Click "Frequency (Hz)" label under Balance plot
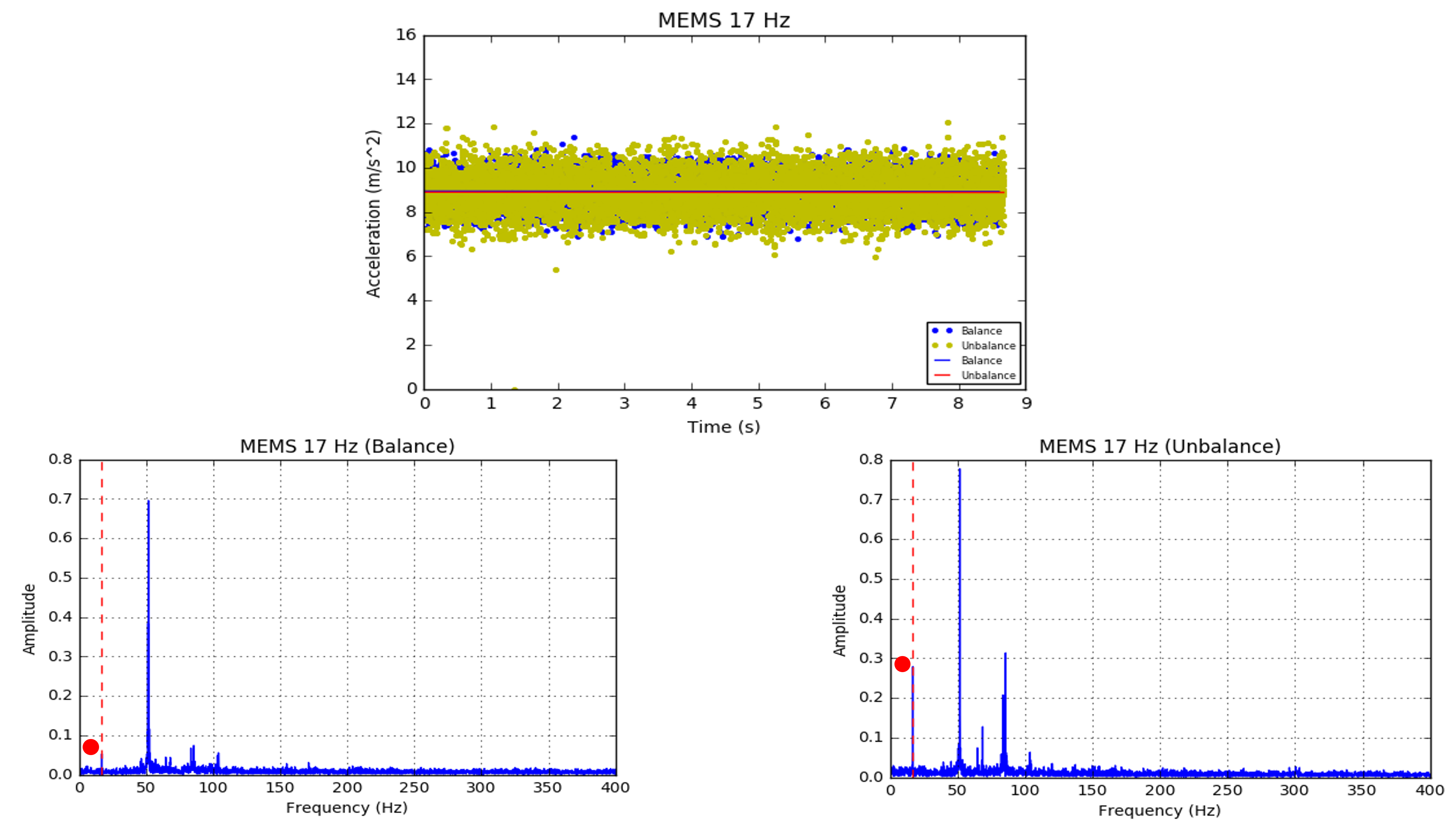Screen dimensions: 1456x829 click(x=347, y=808)
